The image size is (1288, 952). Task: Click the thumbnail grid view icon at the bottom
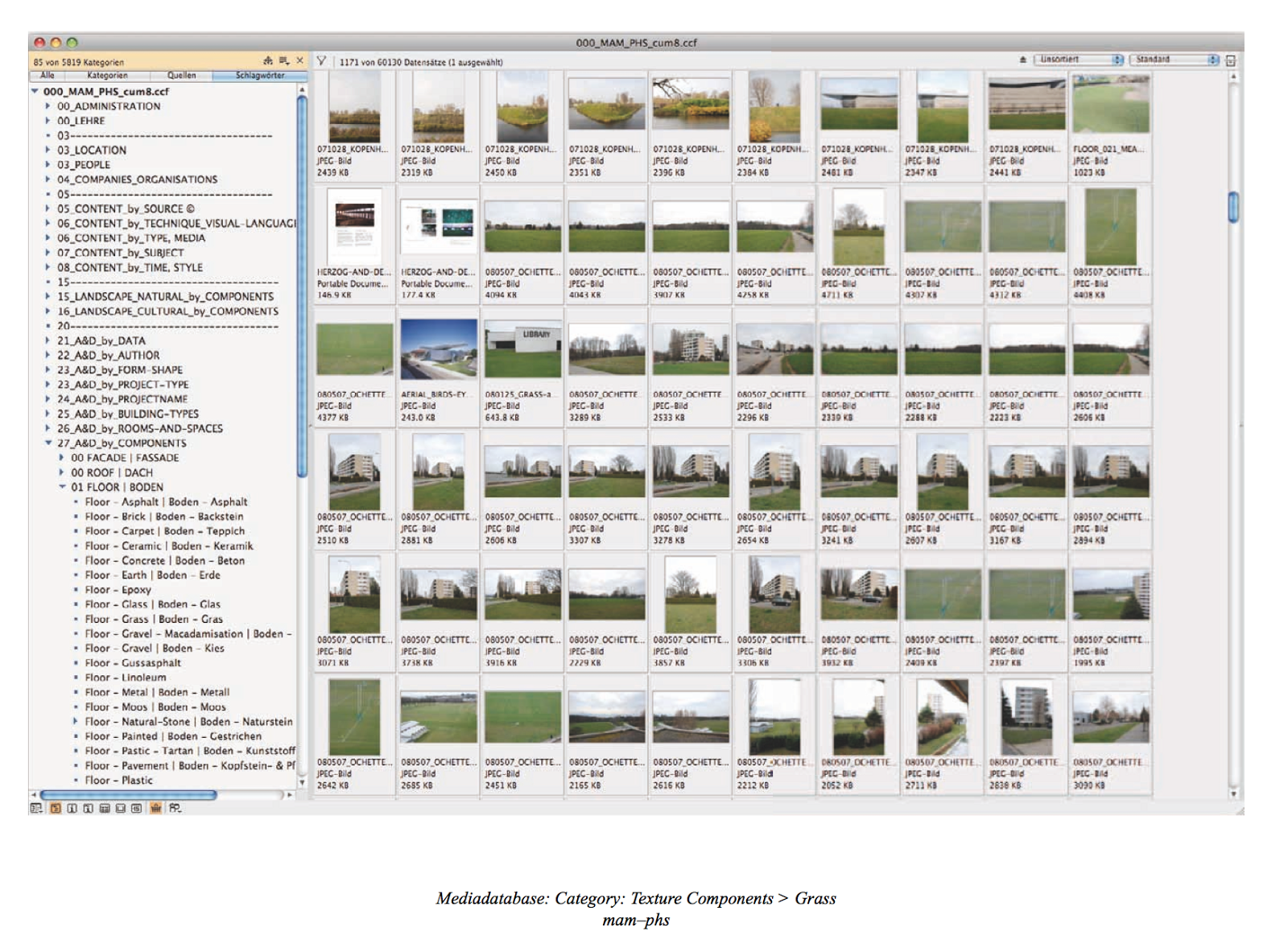coord(105,808)
